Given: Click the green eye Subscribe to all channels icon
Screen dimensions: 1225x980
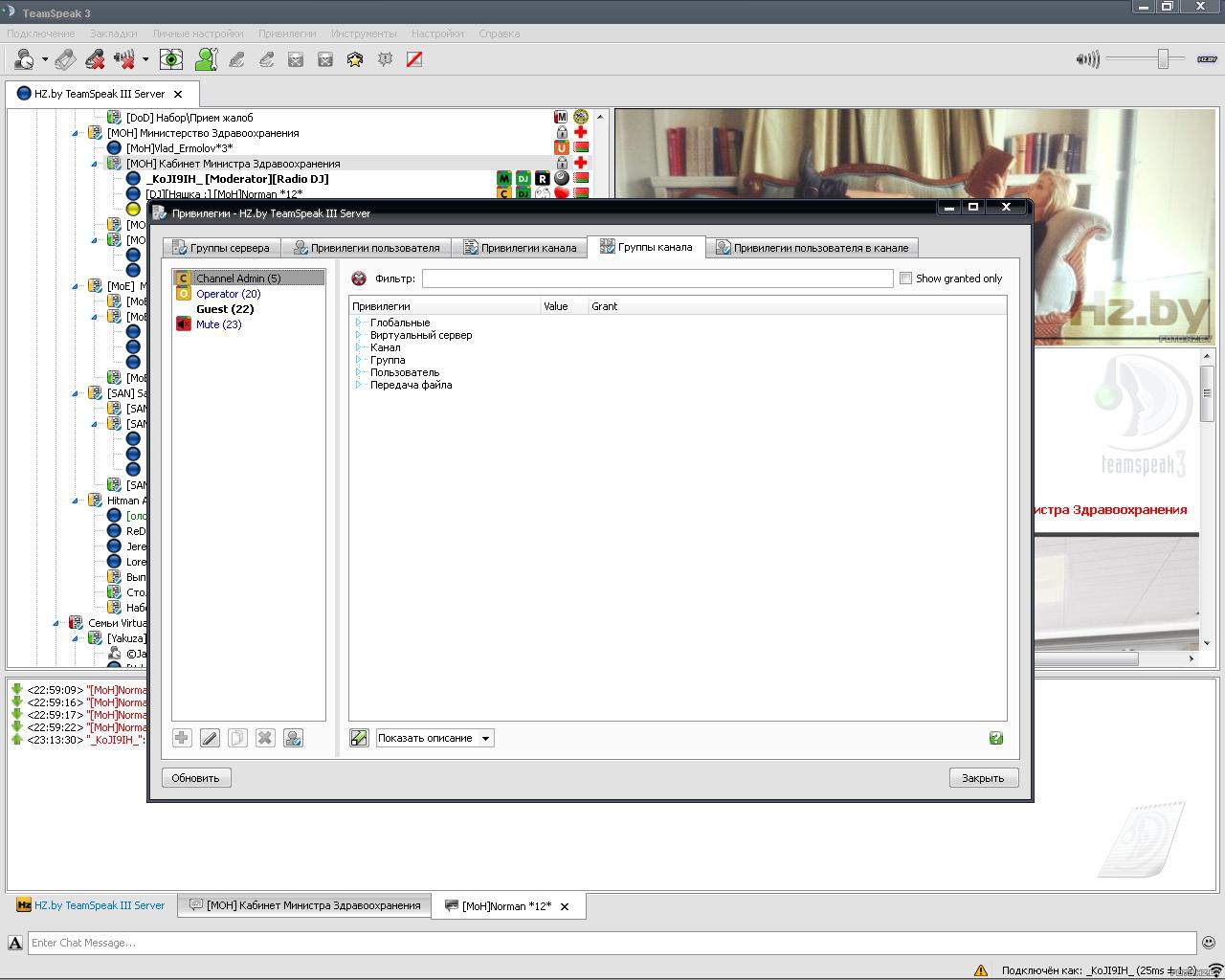Looking at the screenshot, I should 171,59.
